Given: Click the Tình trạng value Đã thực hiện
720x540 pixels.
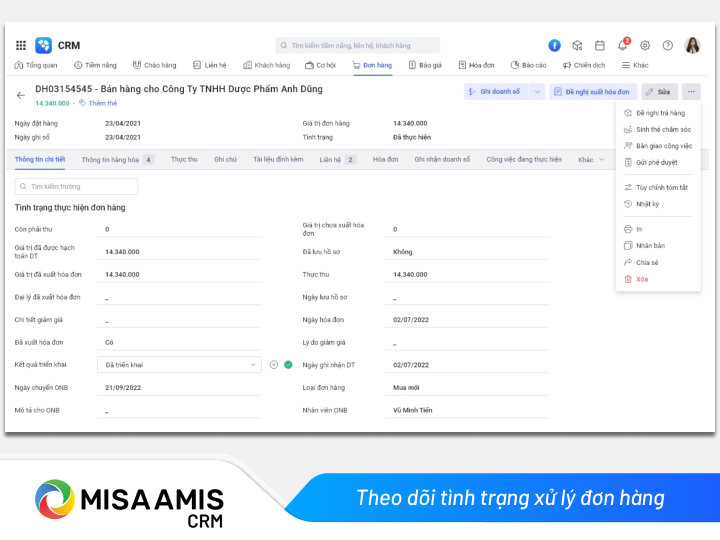Looking at the screenshot, I should [x=412, y=137].
